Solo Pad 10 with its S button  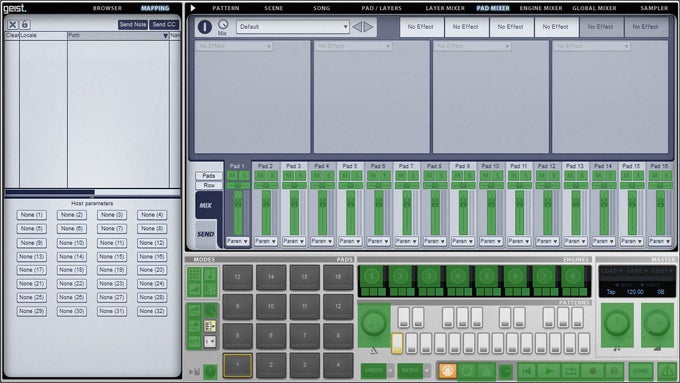[497, 176]
